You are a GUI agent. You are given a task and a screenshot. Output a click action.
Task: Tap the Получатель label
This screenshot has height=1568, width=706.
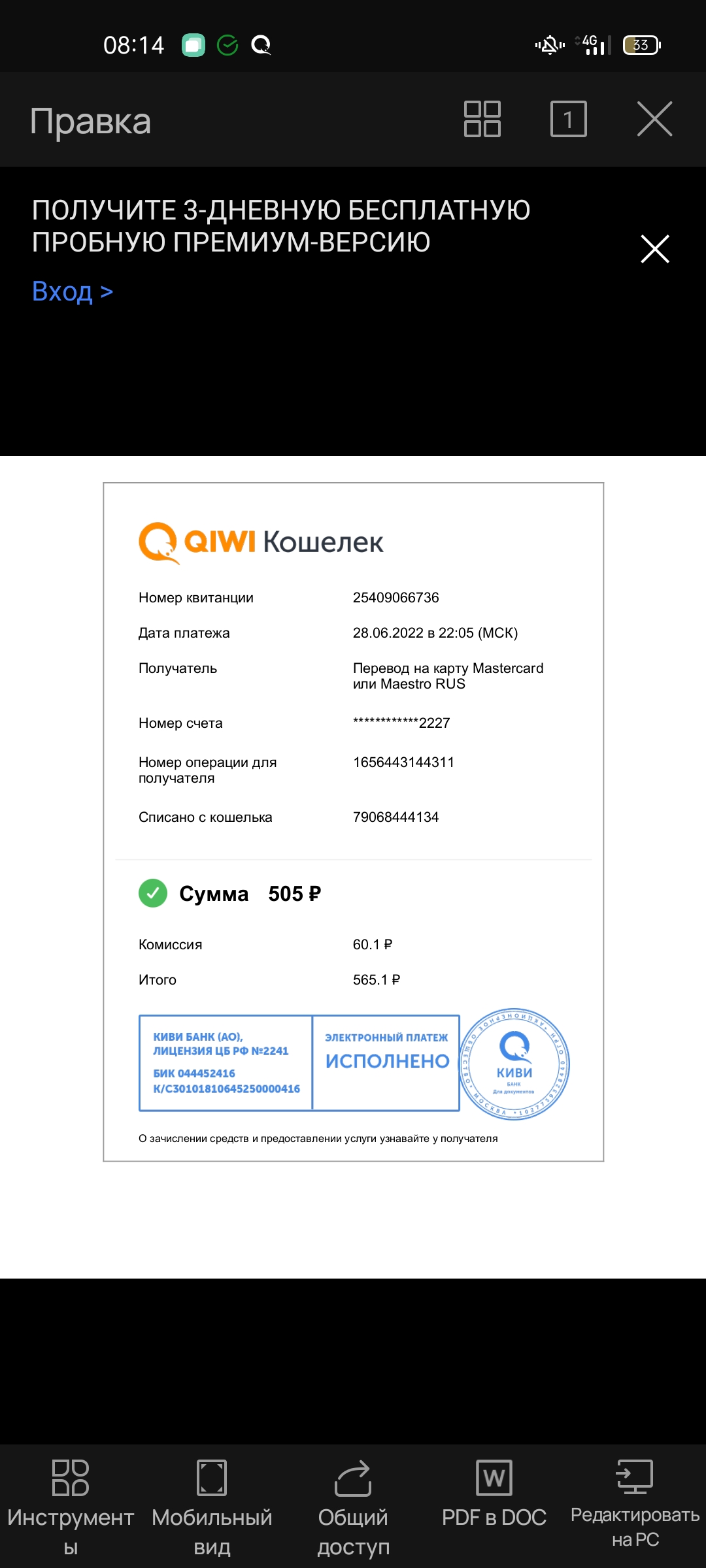pyautogui.click(x=178, y=668)
